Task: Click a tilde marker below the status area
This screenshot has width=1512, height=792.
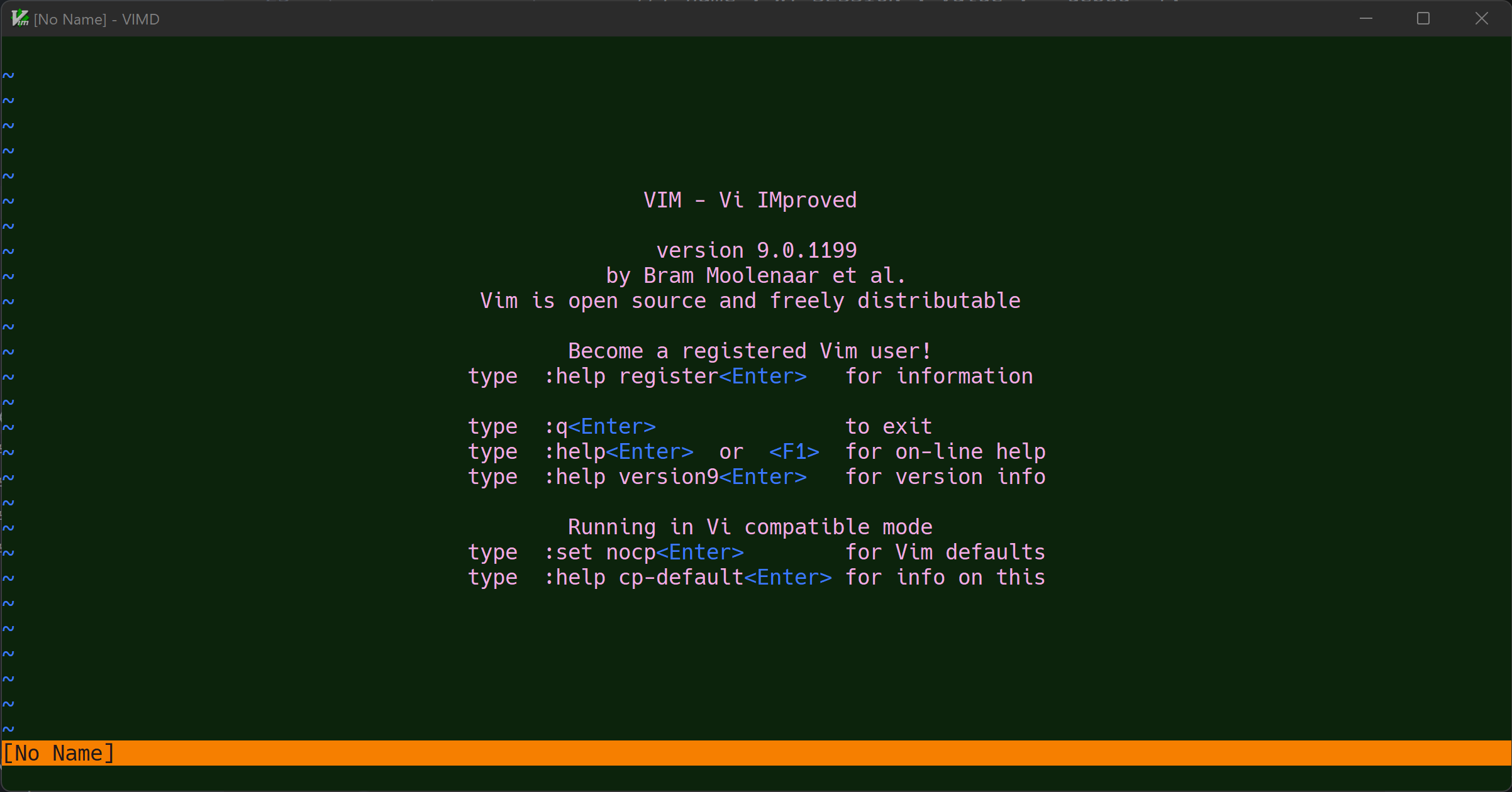Action: (8, 727)
